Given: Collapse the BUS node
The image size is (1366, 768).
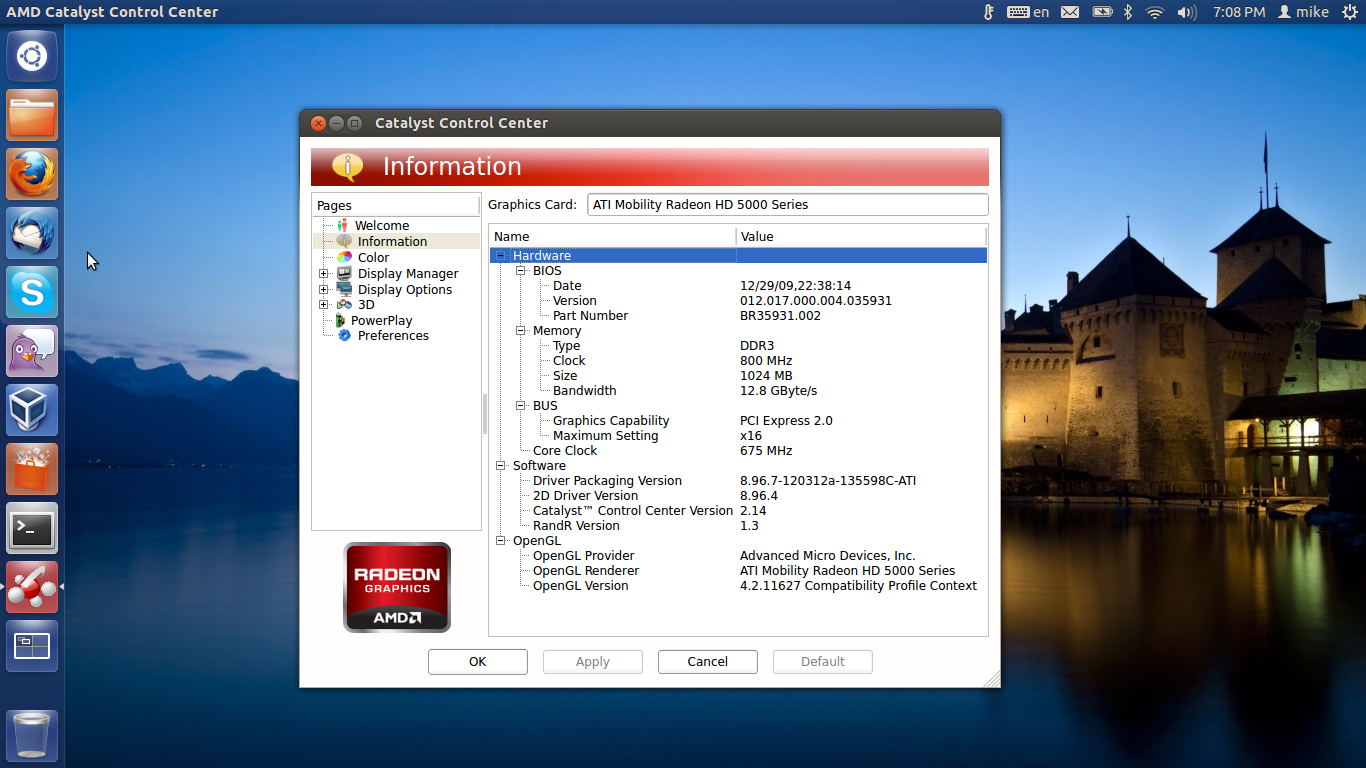Looking at the screenshot, I should point(521,406).
